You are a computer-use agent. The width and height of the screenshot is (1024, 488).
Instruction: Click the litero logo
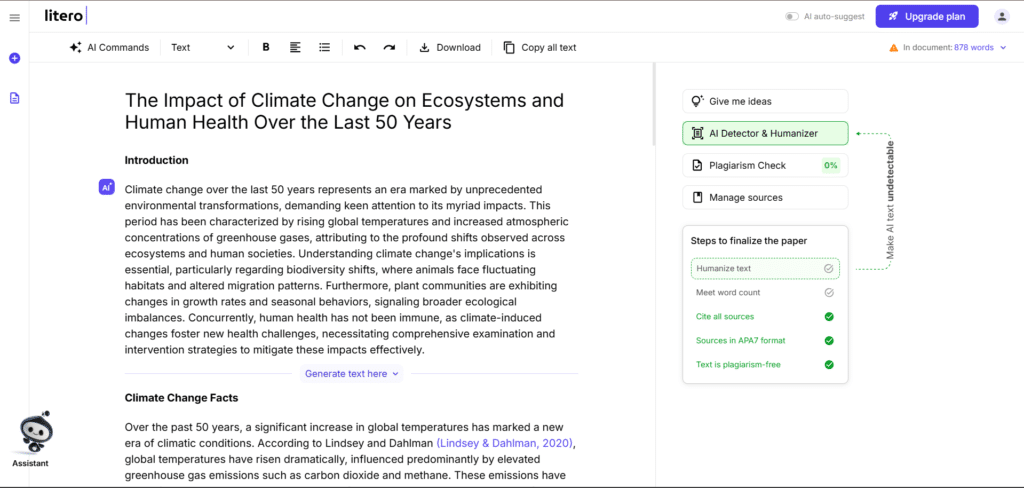[x=64, y=16]
